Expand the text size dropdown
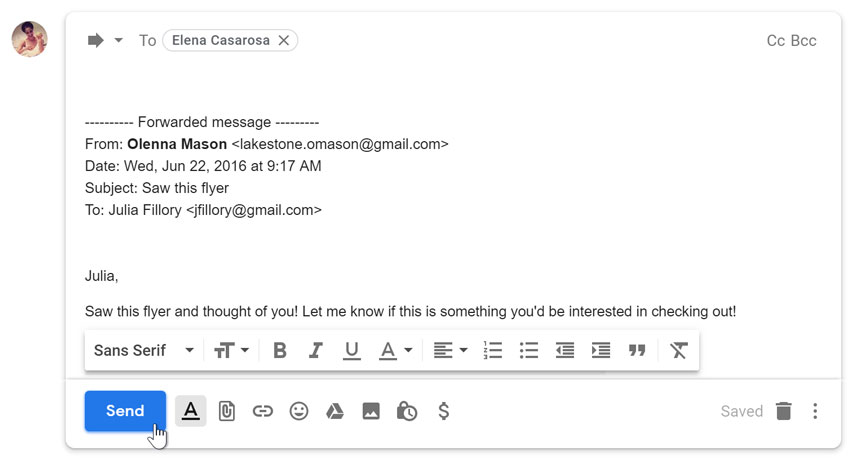Viewport: 855px width, 462px height. [x=231, y=350]
